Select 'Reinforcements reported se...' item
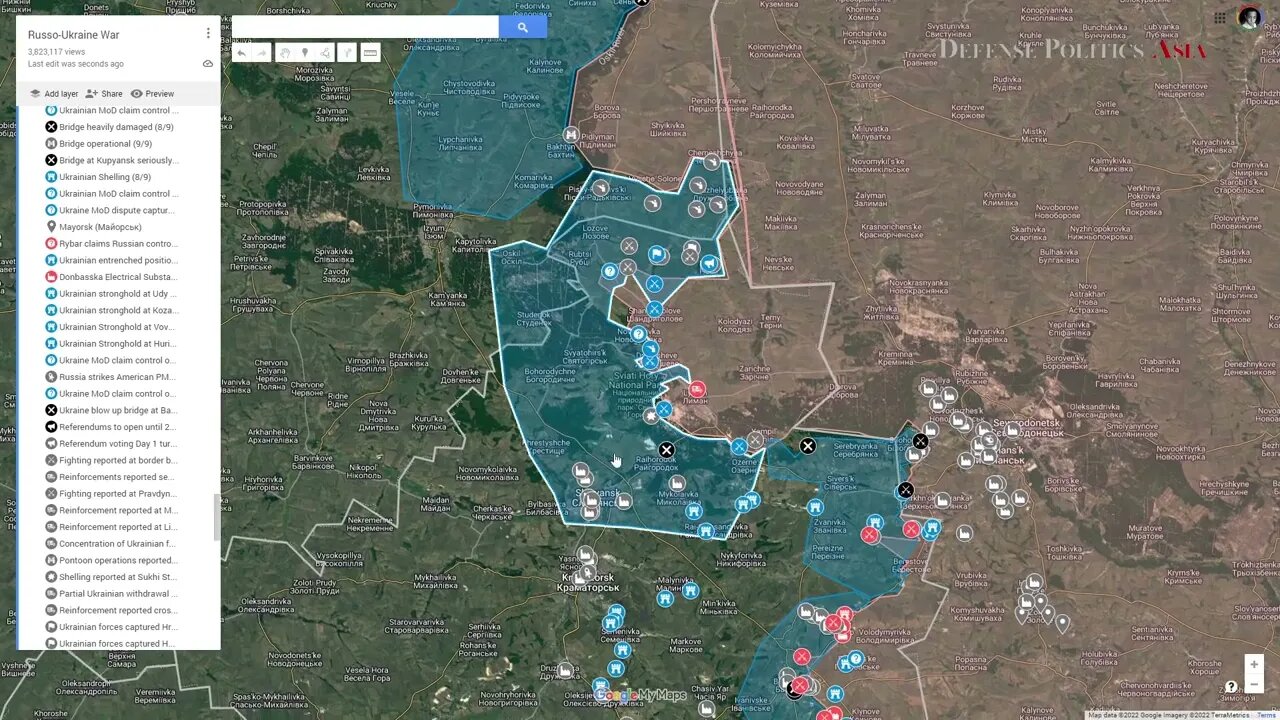 pos(118,477)
